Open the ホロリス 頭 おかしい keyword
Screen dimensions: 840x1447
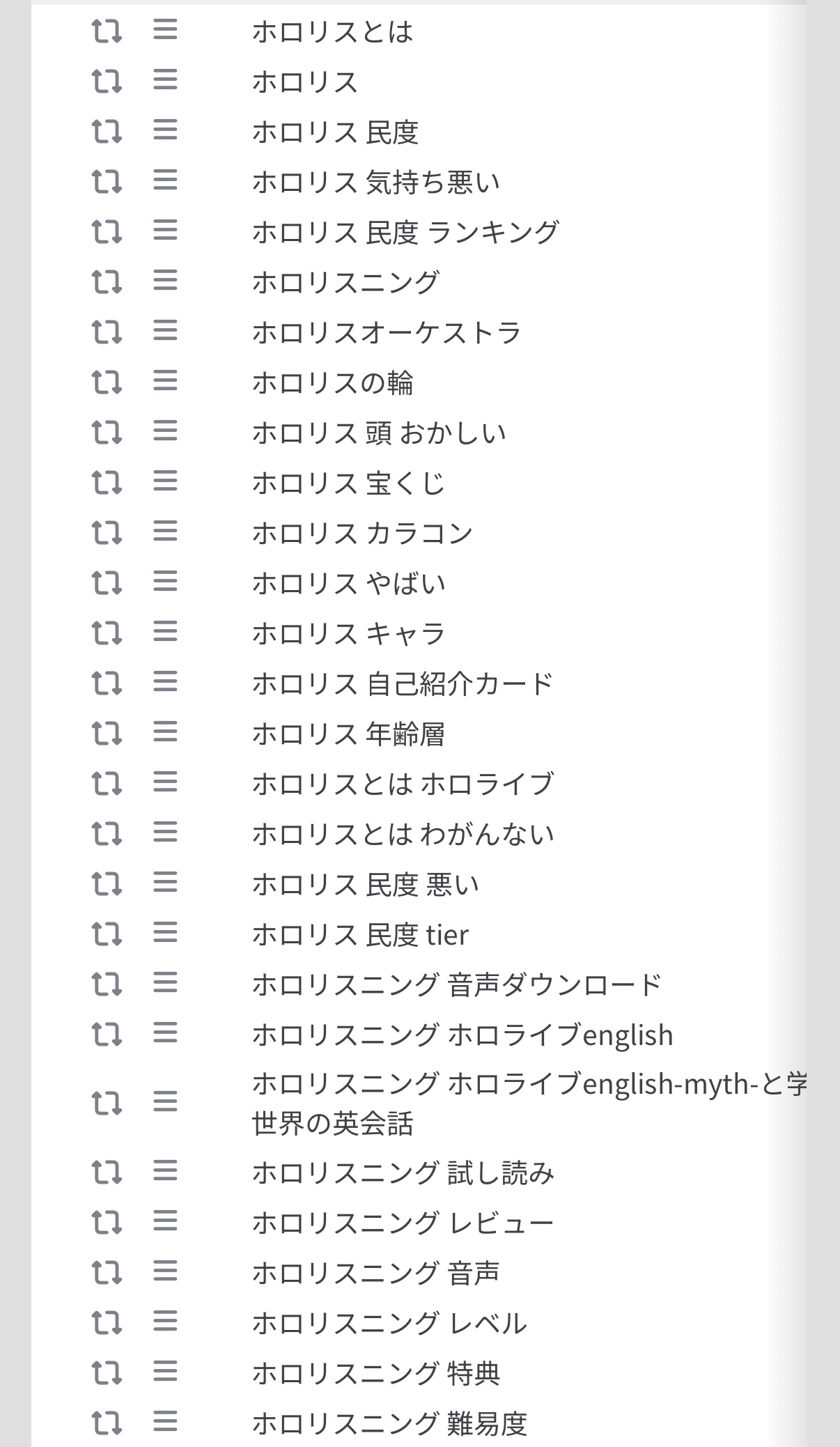[x=379, y=433]
